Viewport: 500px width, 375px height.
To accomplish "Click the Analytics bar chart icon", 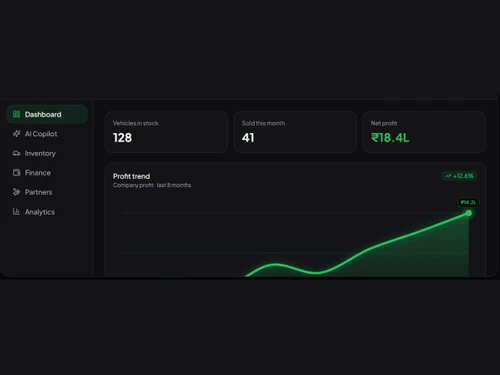I will [16, 212].
